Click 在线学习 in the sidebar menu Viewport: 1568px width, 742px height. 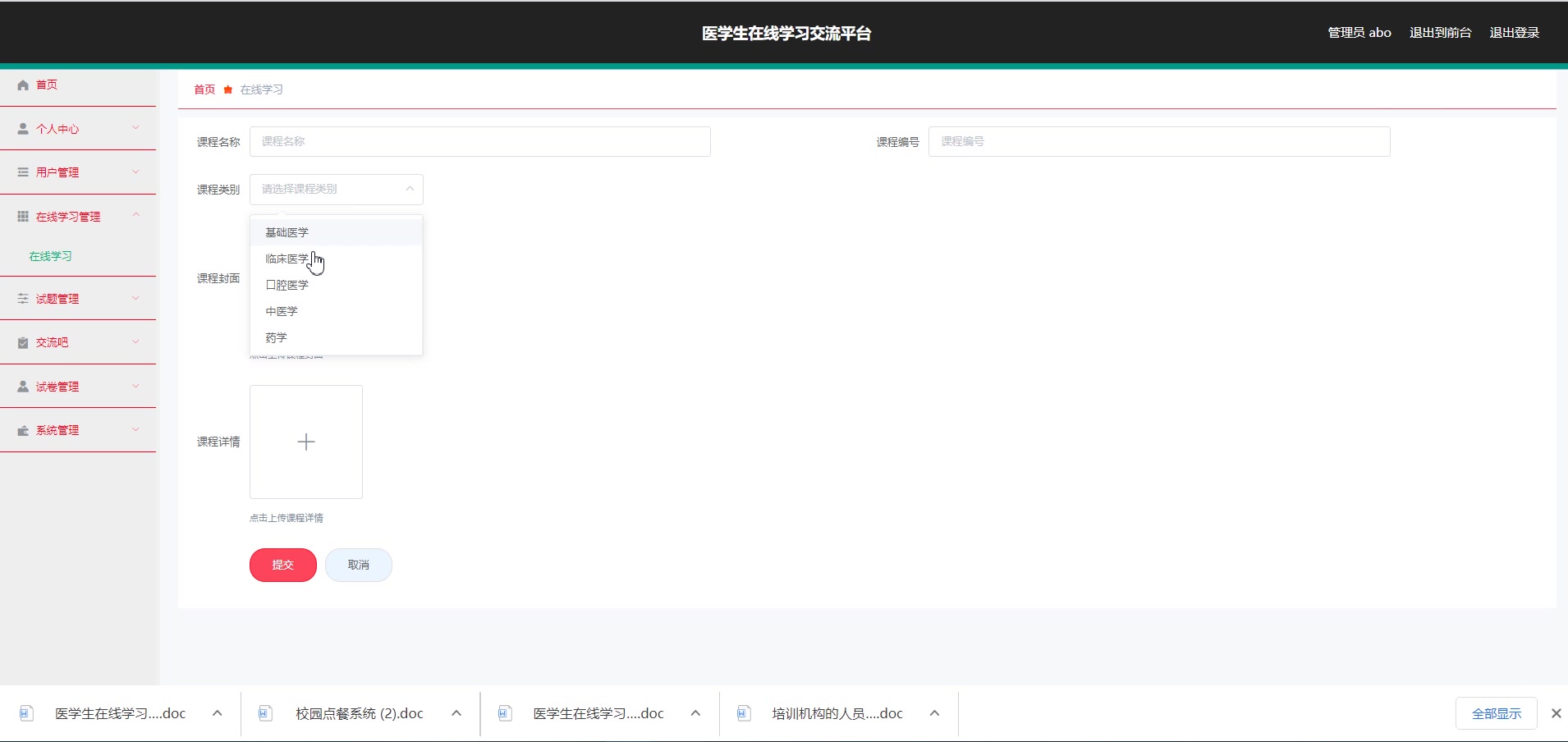51,256
